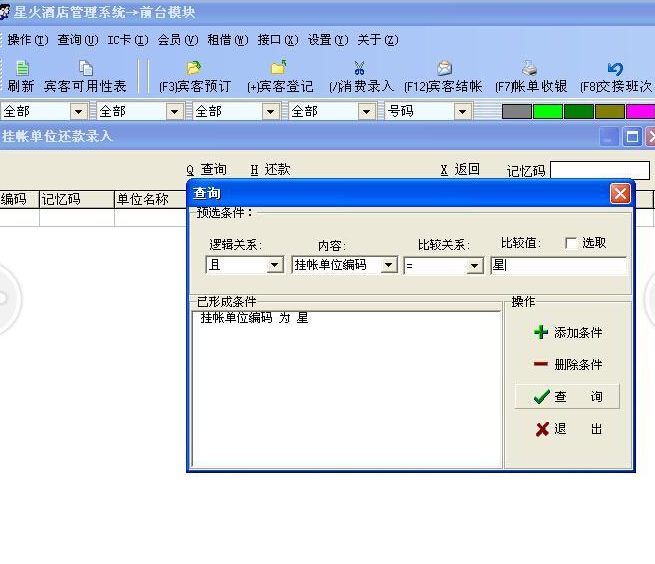
Task: Click the 记忆码 column header
Action: [76, 199]
